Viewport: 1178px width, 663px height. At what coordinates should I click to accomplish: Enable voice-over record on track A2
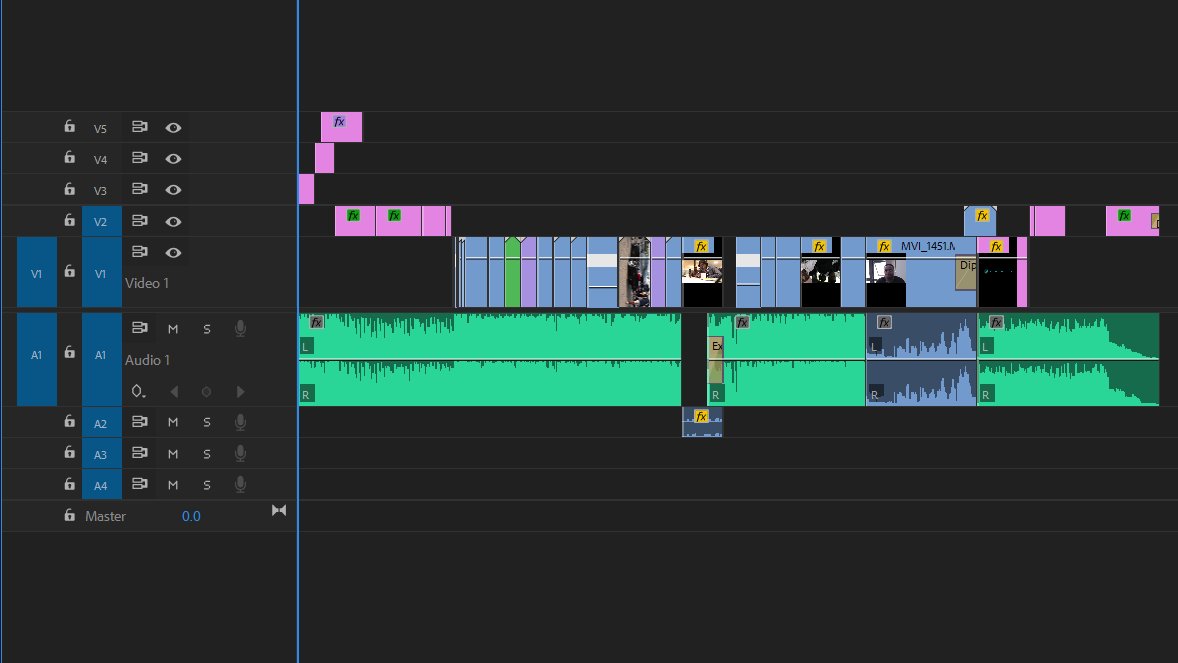coord(240,422)
